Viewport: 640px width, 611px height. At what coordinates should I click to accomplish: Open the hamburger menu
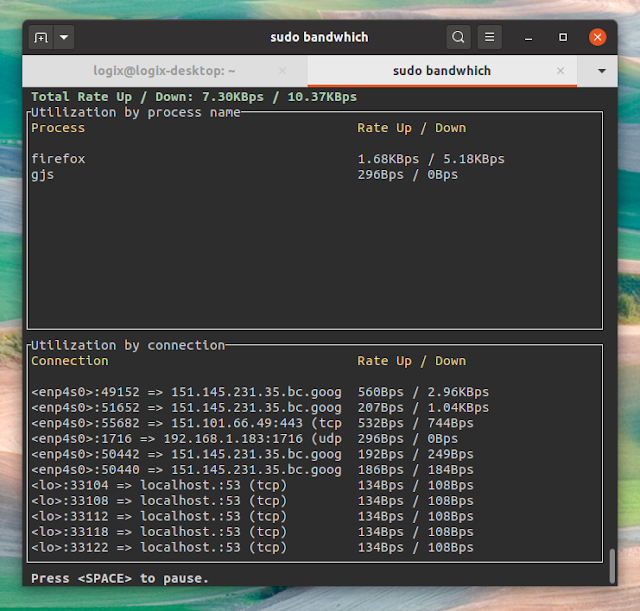(x=489, y=38)
